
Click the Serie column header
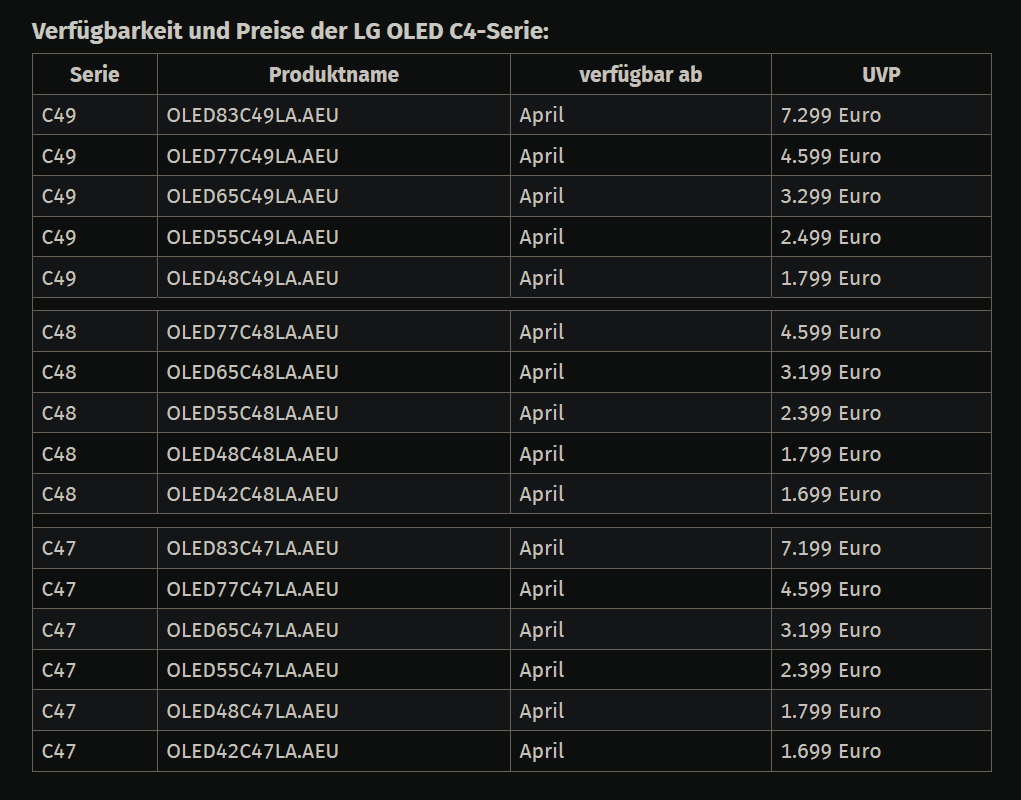click(x=94, y=75)
